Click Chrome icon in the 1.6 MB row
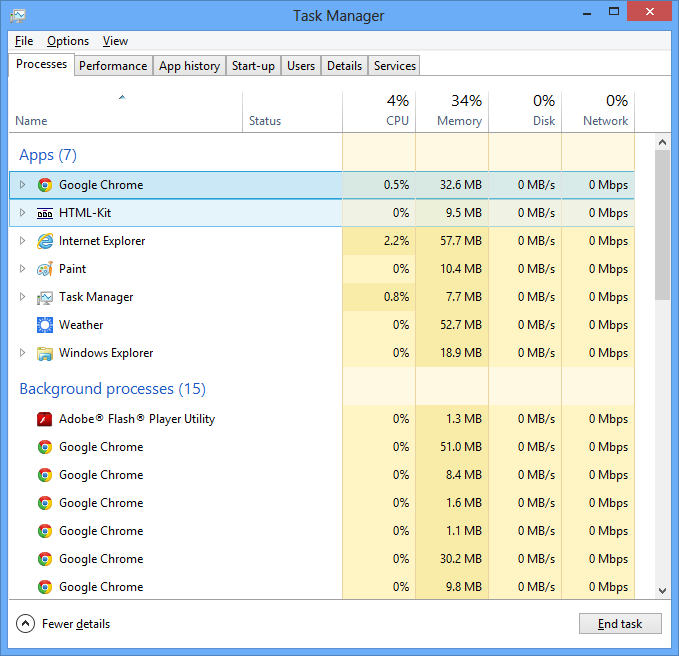Image resolution: width=679 pixels, height=656 pixels. pos(45,503)
